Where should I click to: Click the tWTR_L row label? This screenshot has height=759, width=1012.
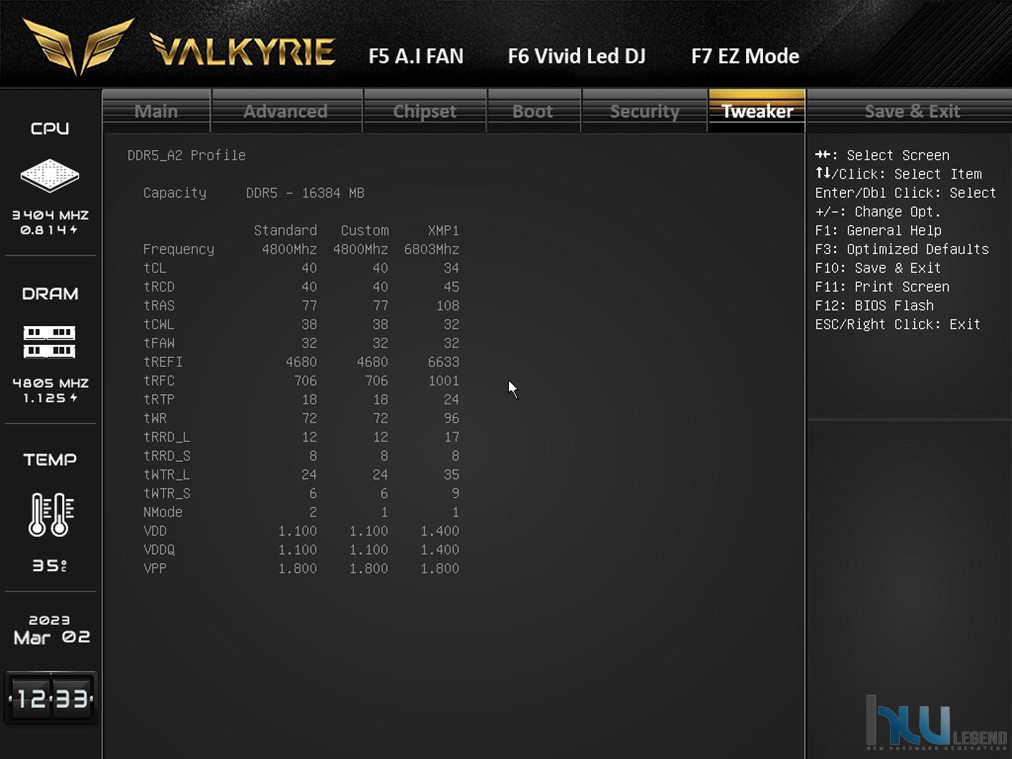click(167, 474)
